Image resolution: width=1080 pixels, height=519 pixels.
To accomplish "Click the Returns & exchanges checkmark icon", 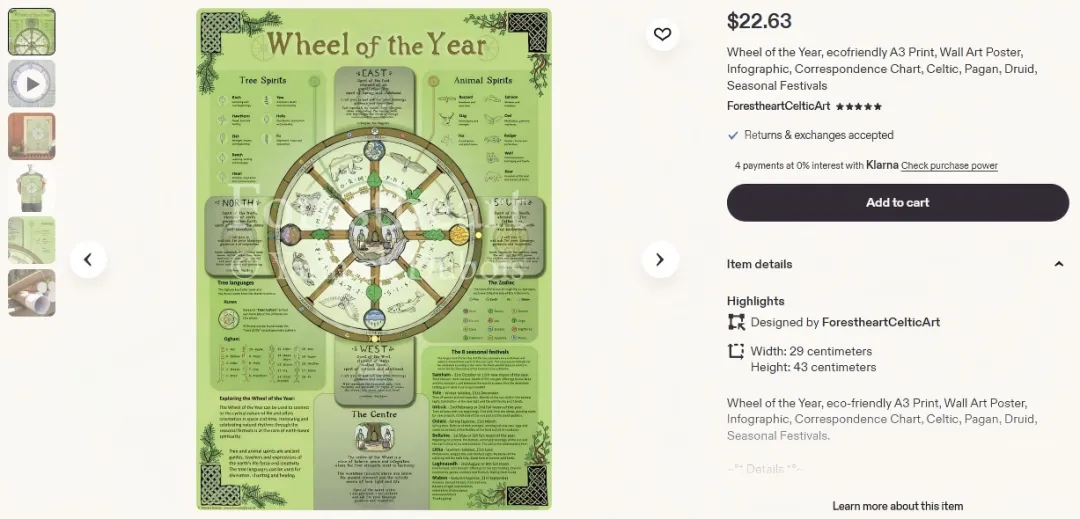I will 733,135.
